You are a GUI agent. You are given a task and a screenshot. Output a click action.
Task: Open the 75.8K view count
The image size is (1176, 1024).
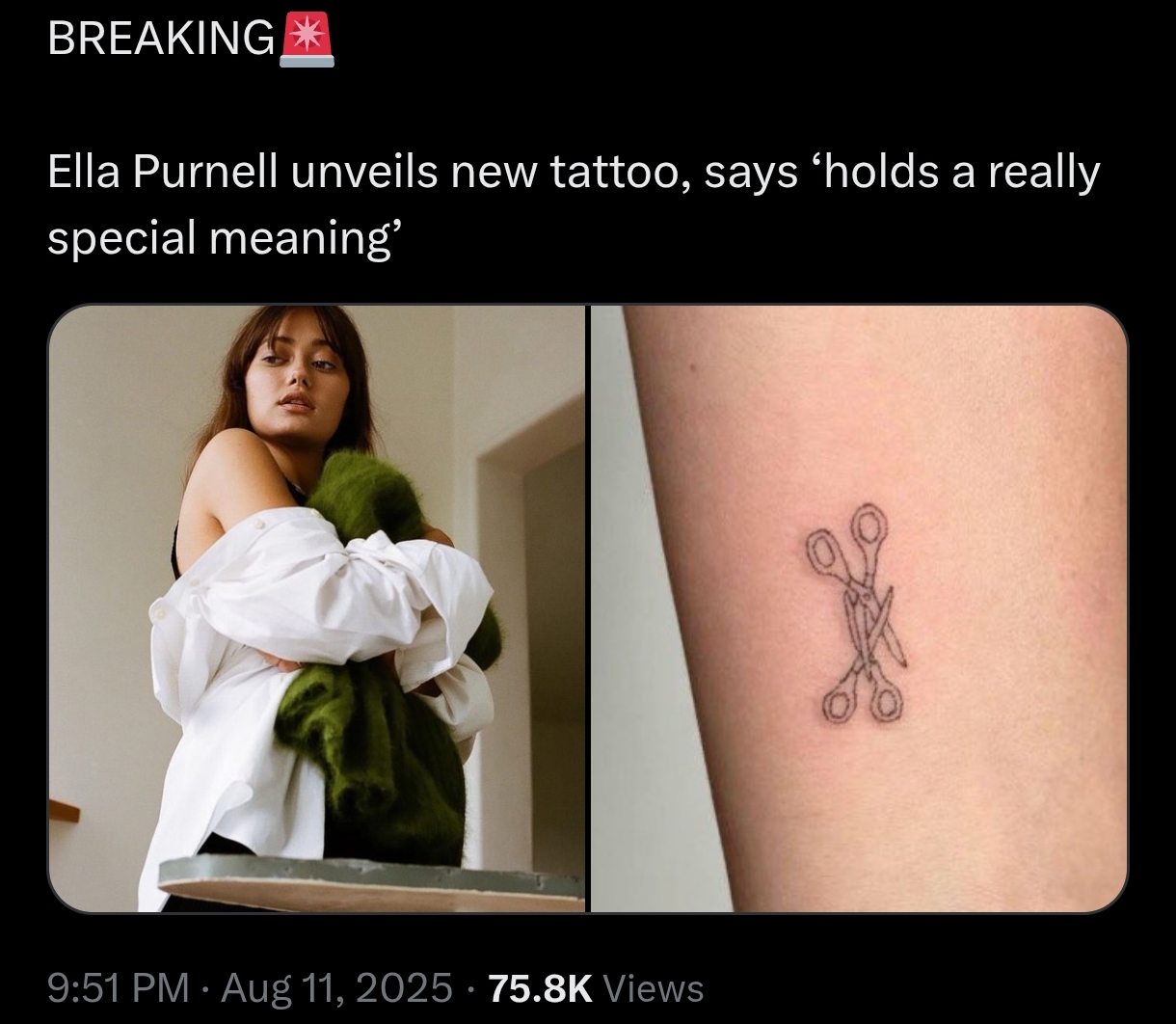(541, 987)
